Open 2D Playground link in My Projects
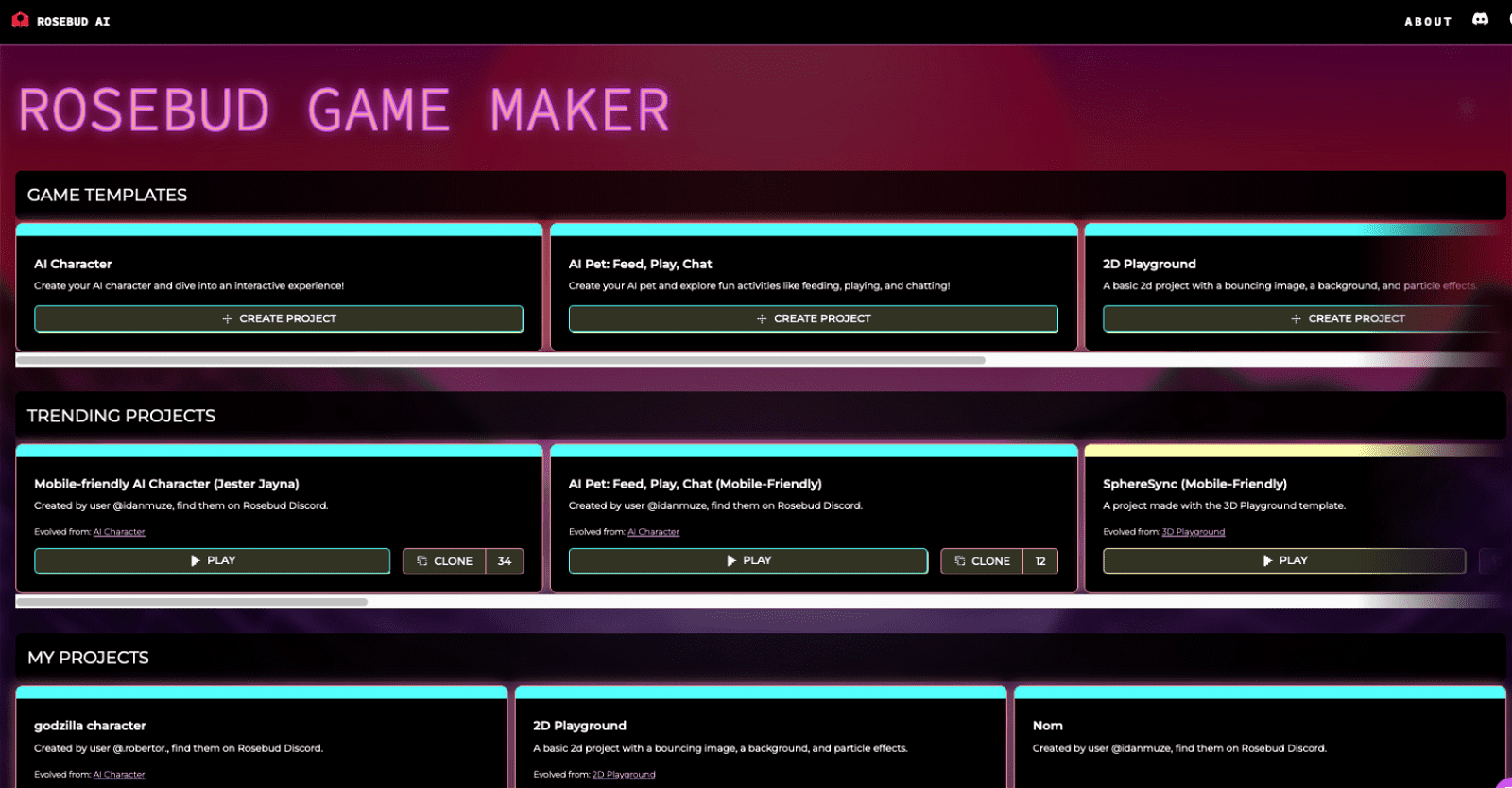 623,775
